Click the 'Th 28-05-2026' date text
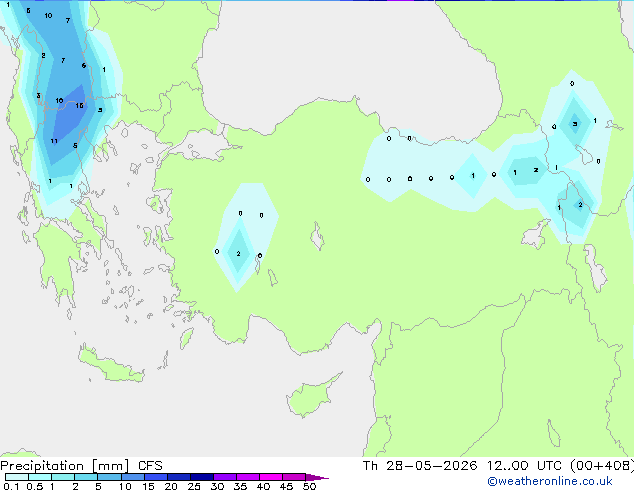 click(x=420, y=466)
